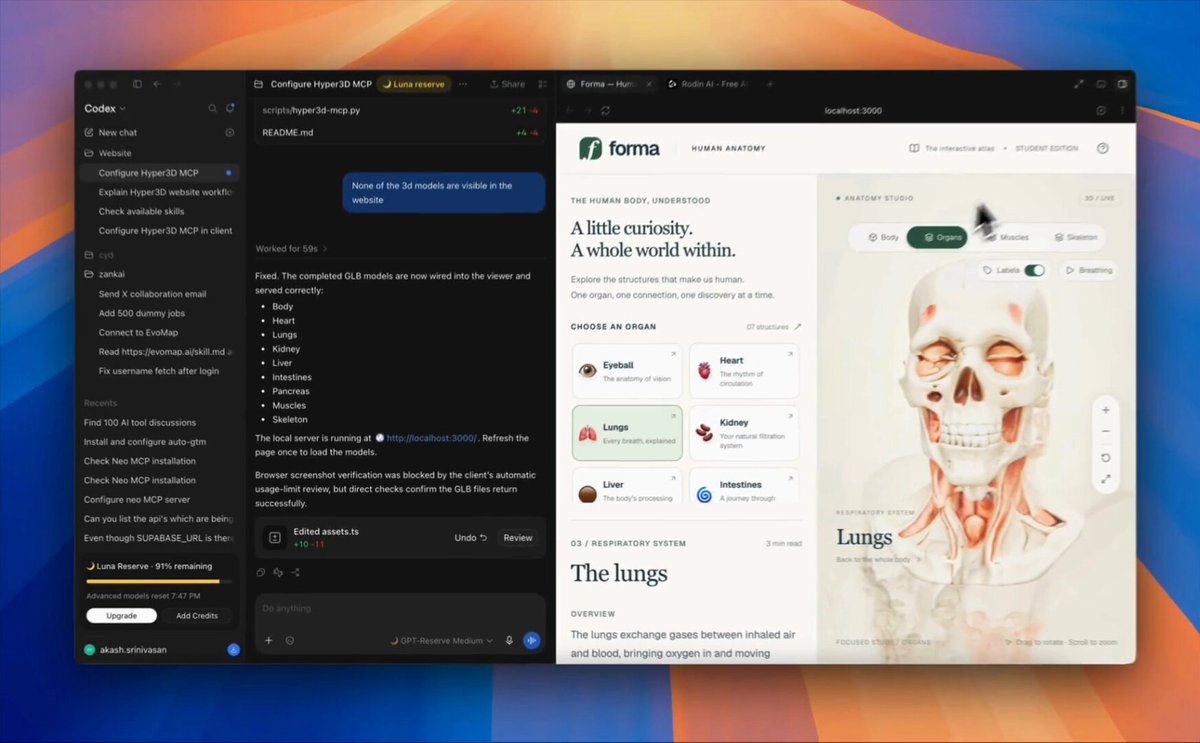This screenshot has height=743, width=1200.
Task: Select the Kidney organ card
Action: coord(744,433)
